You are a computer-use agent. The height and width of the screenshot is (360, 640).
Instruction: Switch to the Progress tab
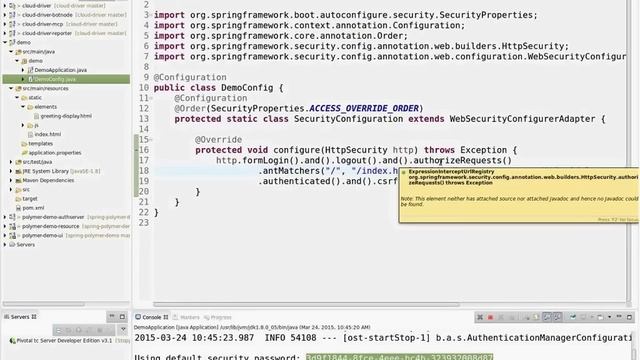pyautogui.click(x=218, y=317)
